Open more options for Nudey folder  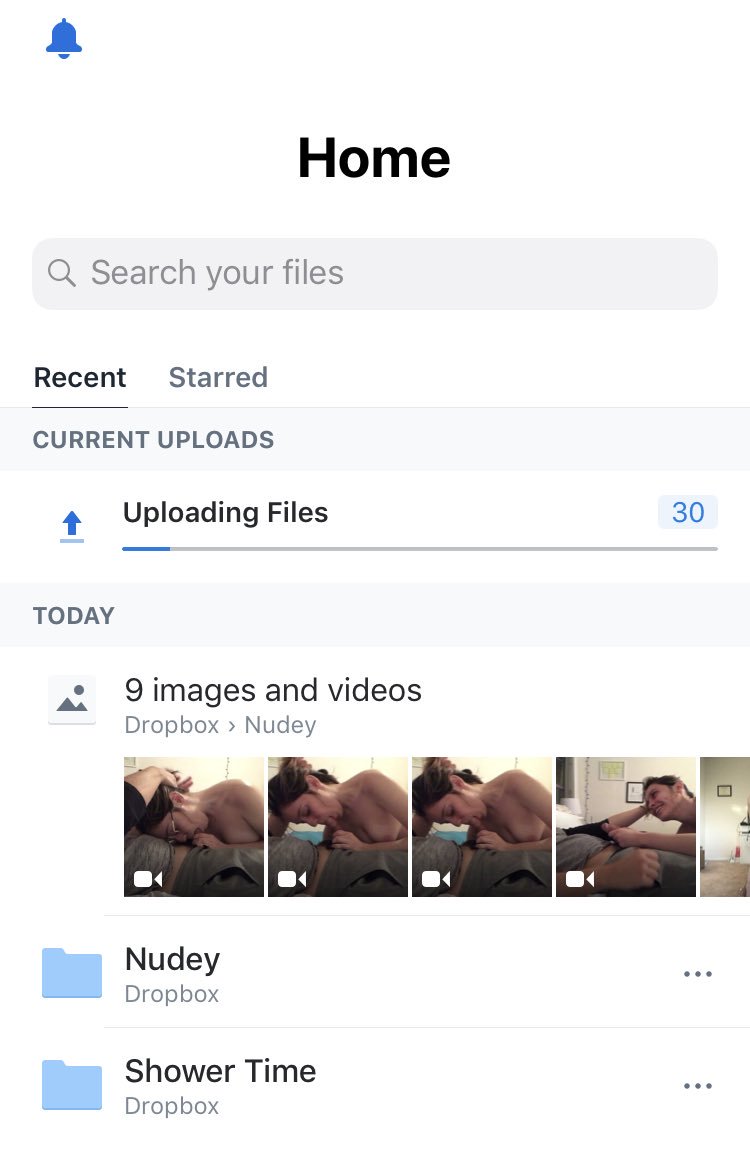pos(698,974)
